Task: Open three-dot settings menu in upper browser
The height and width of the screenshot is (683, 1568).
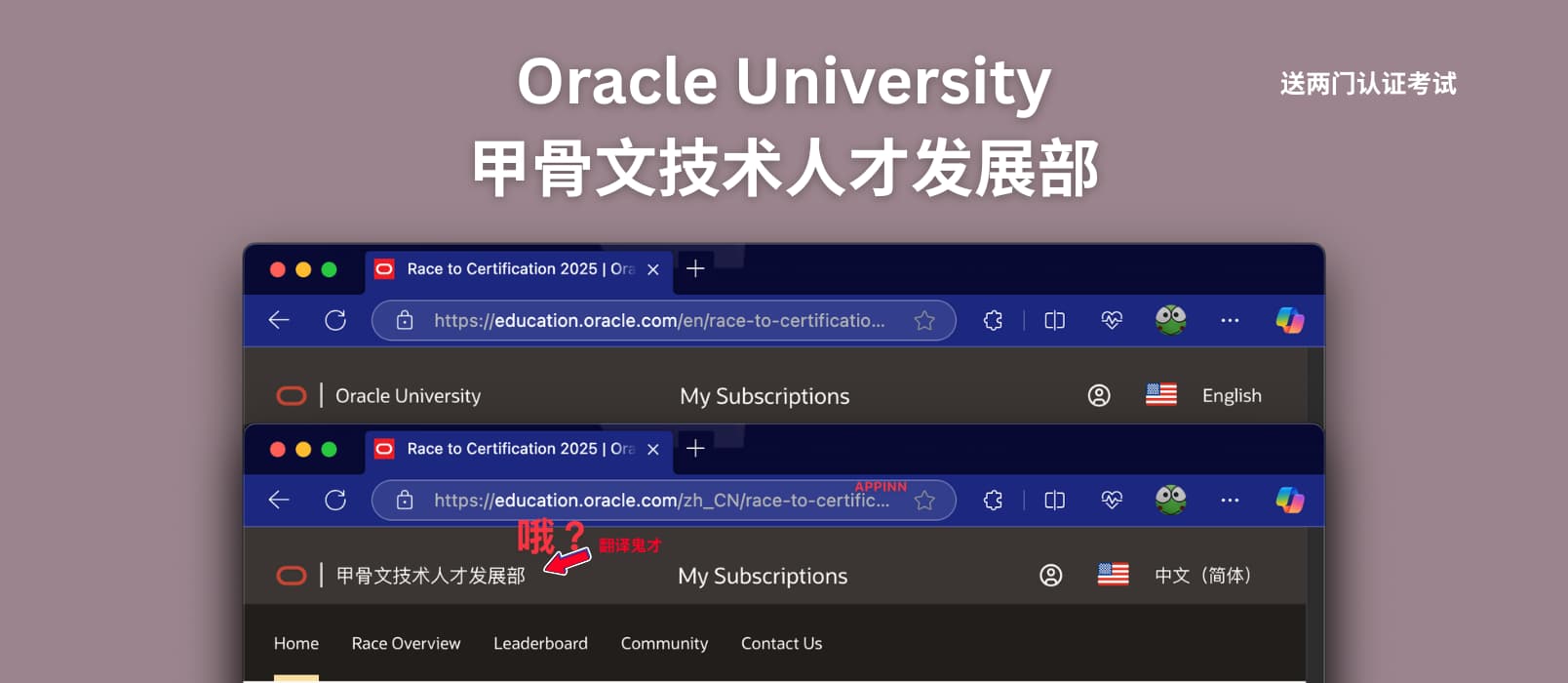Action: [1230, 320]
